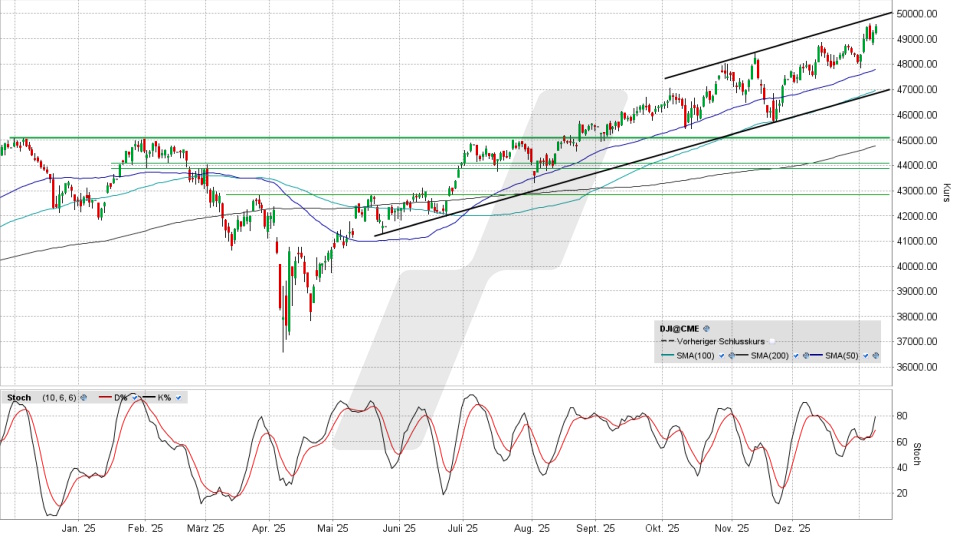Image resolution: width=960 pixels, height=540 pixels.
Task: Open settings icon next to DJI@CME
Action: pyautogui.click(x=706, y=328)
